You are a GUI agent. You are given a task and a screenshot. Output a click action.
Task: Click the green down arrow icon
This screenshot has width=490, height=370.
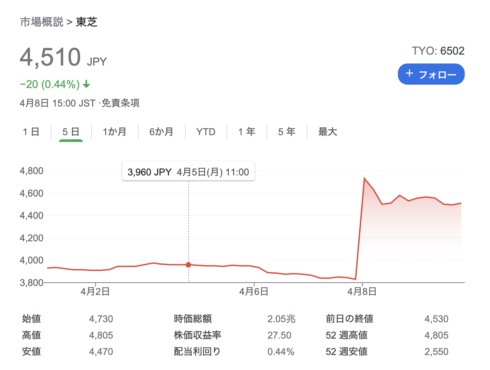[86, 84]
